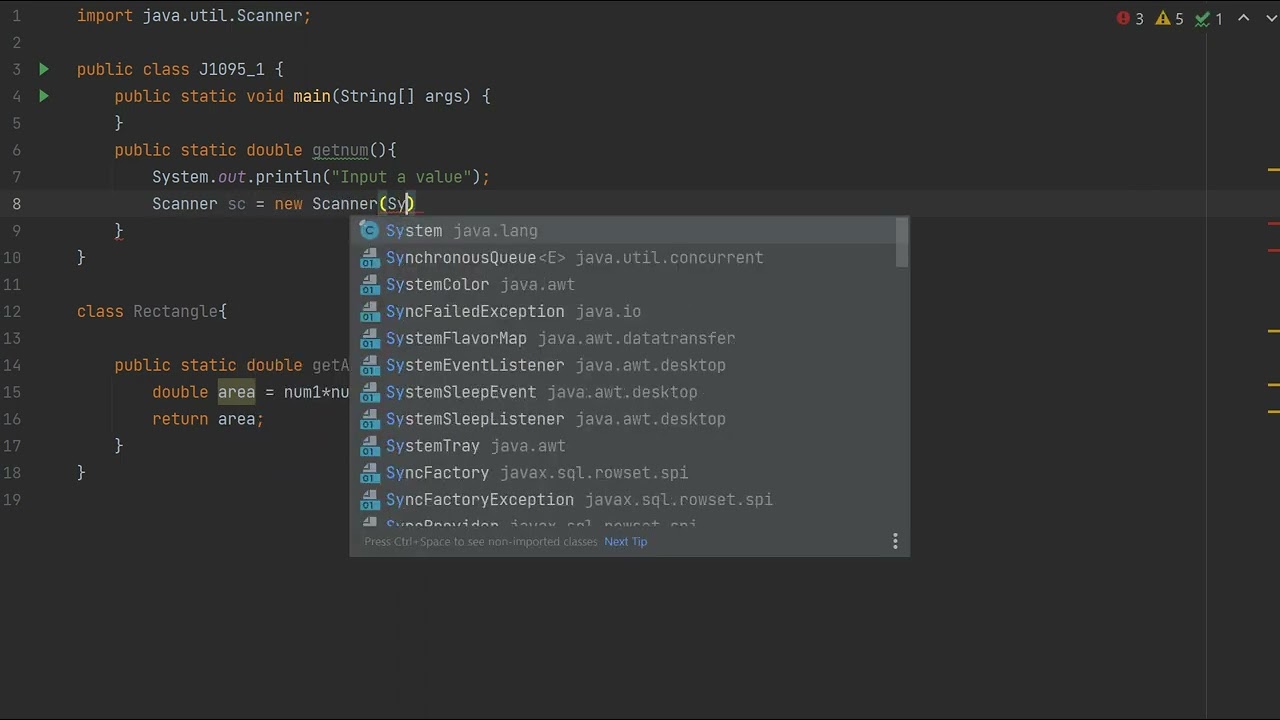Open warnings indicator showing 5 warnings

coord(1170,18)
